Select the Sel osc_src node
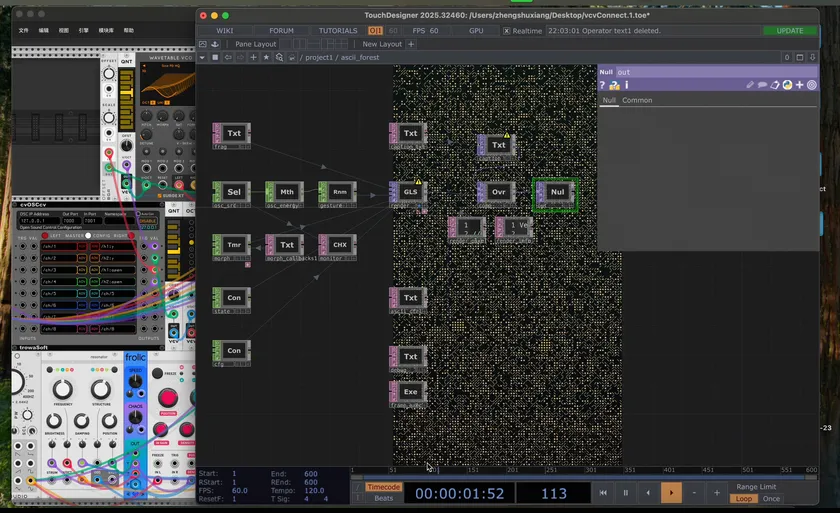Screen dimensions: 840x513 [231, 192]
